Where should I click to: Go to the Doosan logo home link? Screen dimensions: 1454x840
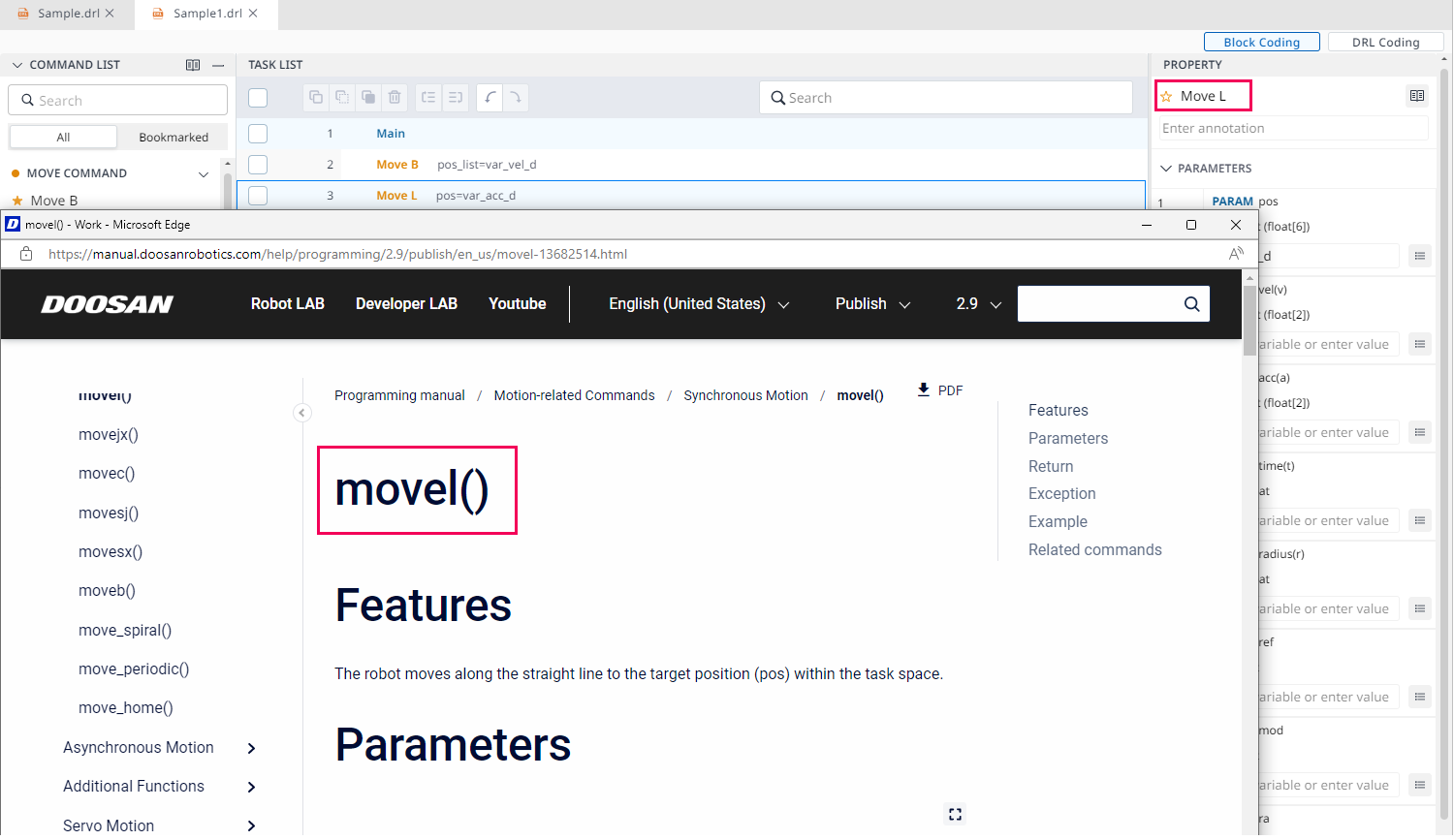click(x=107, y=304)
